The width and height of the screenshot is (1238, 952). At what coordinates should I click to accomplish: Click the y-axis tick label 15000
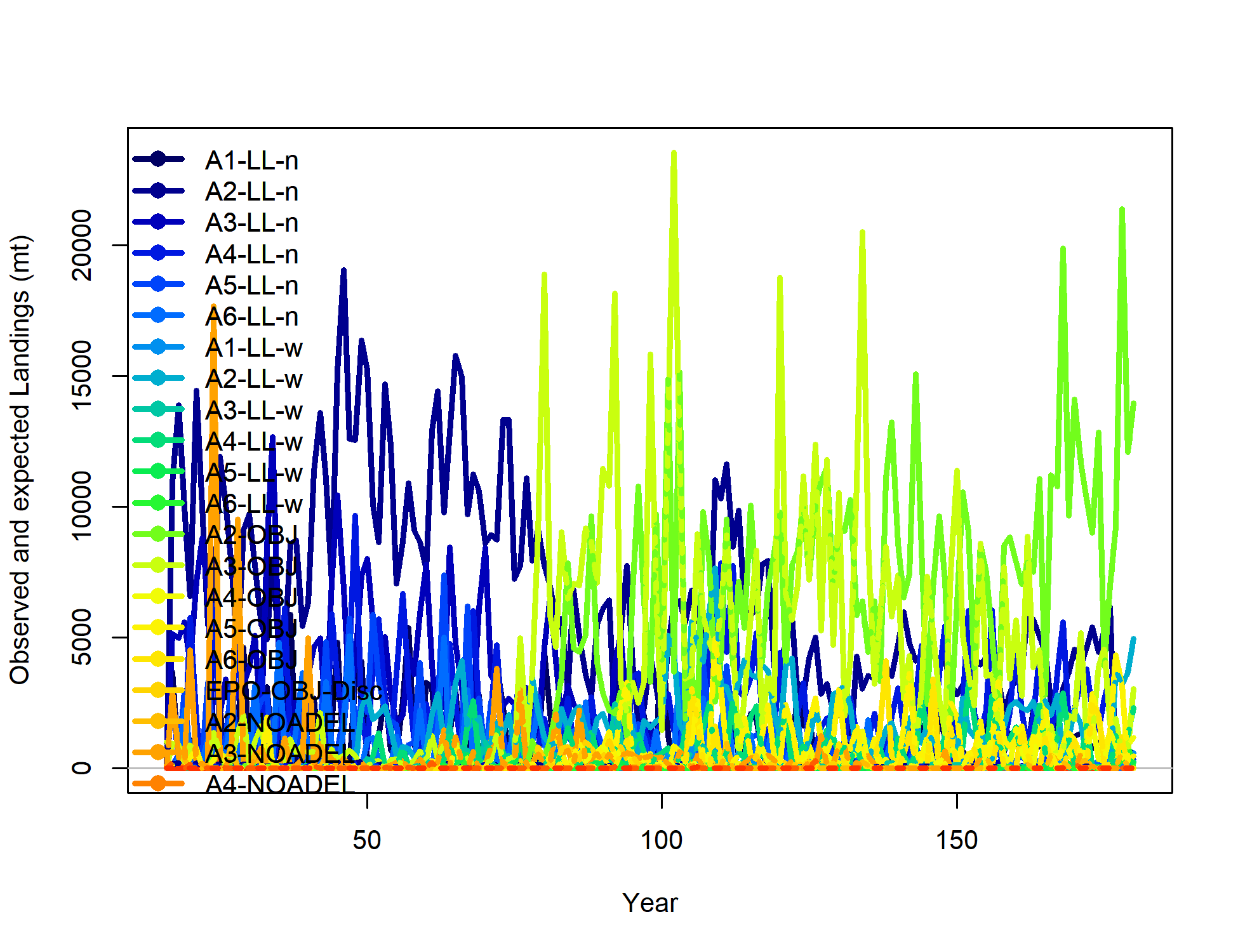(82, 376)
